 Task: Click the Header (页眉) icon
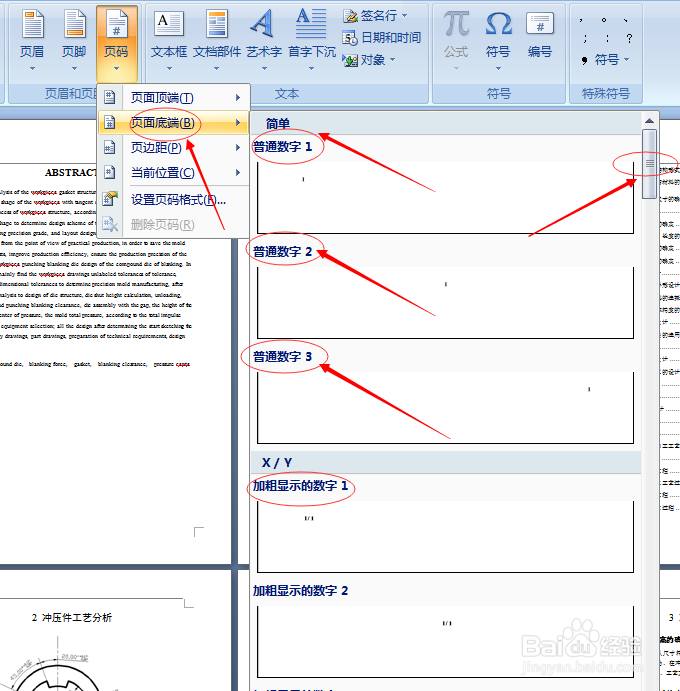32,24
